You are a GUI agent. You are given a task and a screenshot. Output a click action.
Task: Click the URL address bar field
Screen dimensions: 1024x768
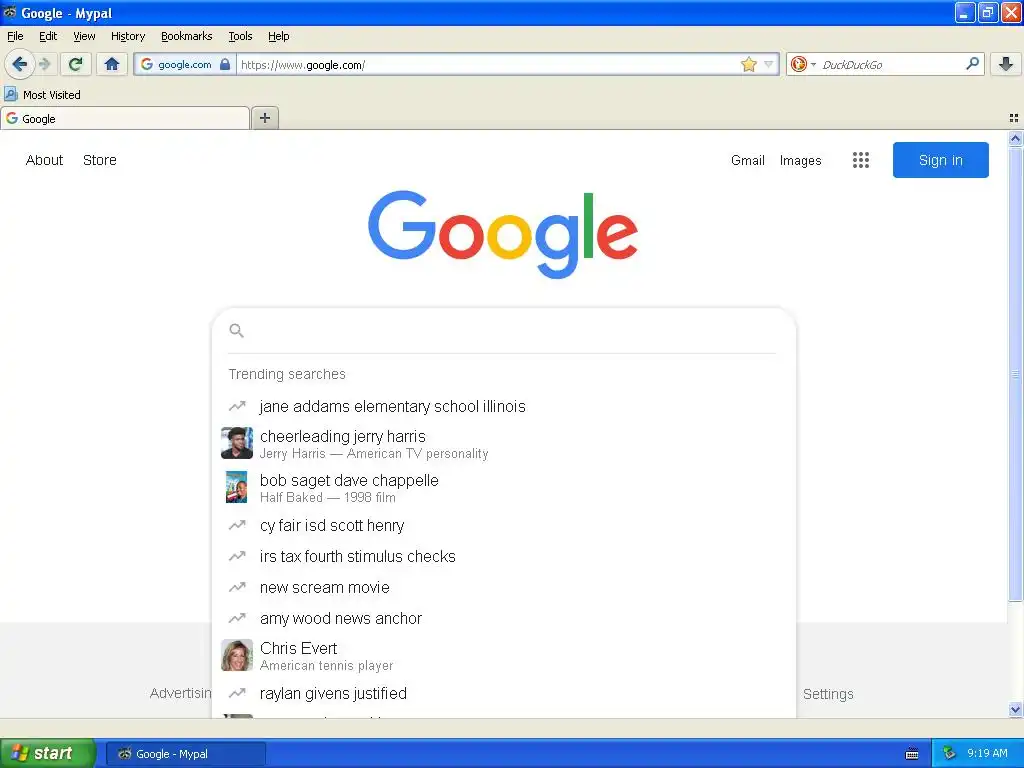(x=487, y=64)
